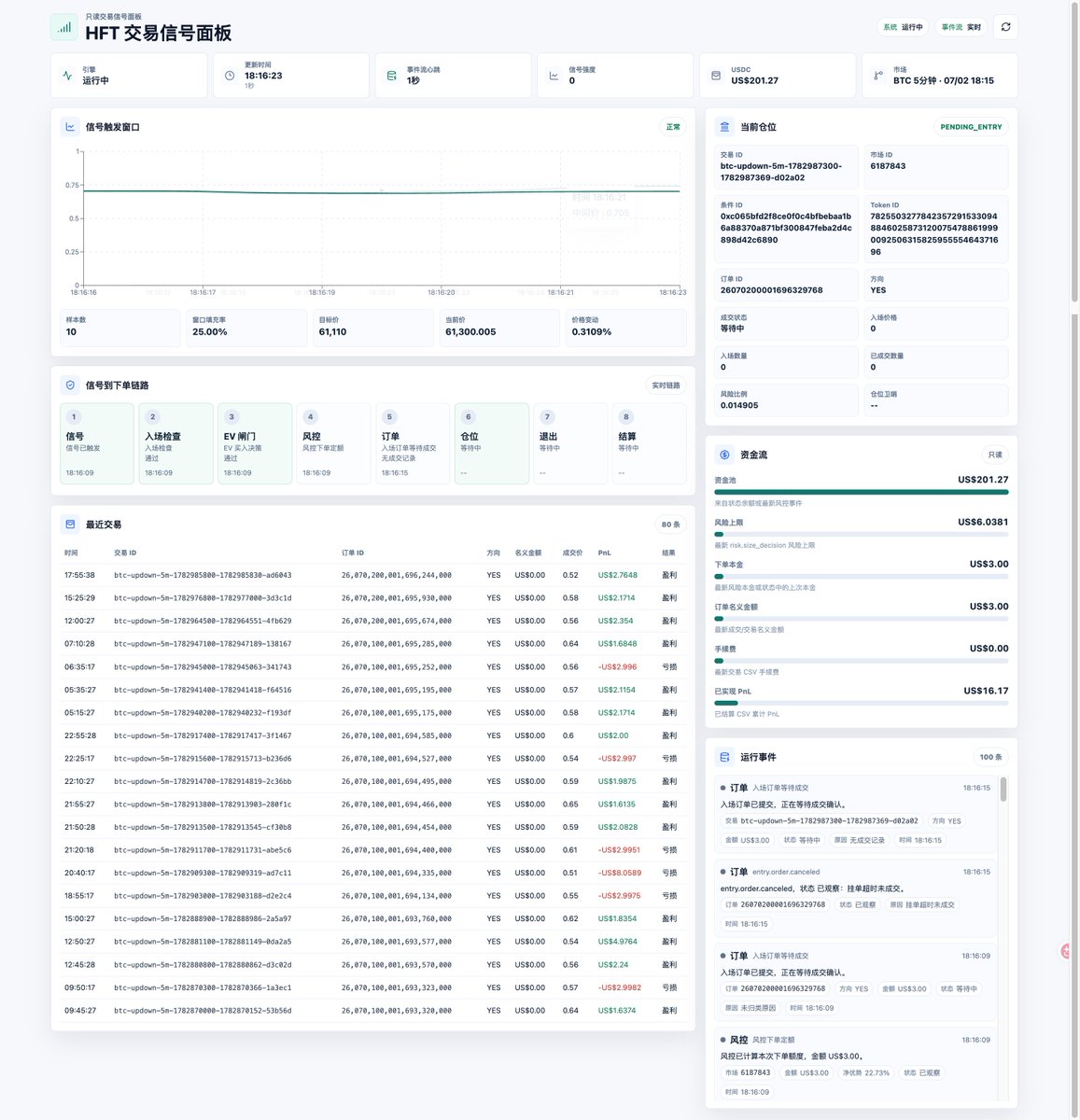Viewport: 1080px width, 1120px height.
Task: Click the 系统 运行中 status badge
Action: (903, 27)
